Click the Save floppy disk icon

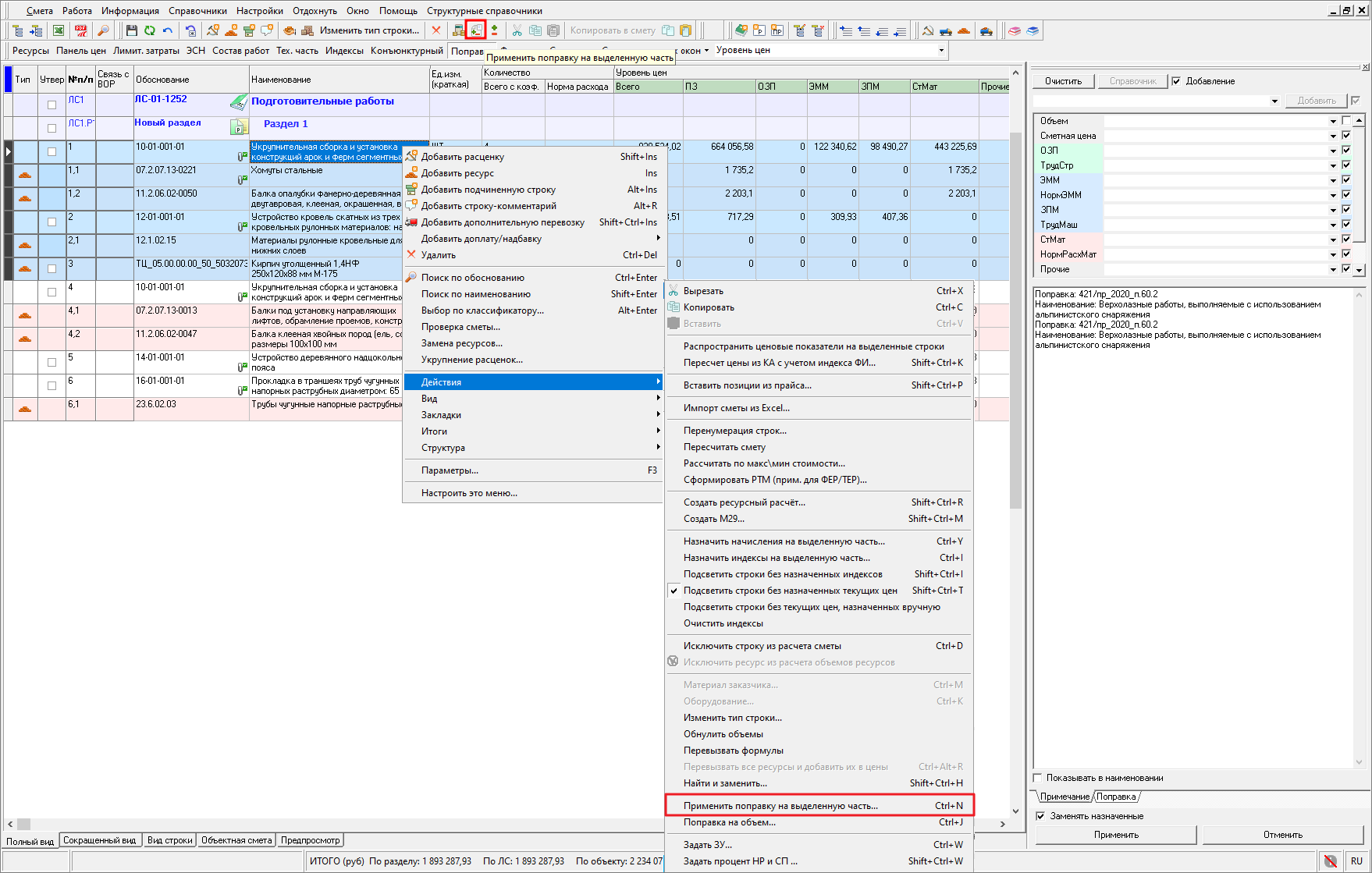pyautogui.click(x=131, y=30)
